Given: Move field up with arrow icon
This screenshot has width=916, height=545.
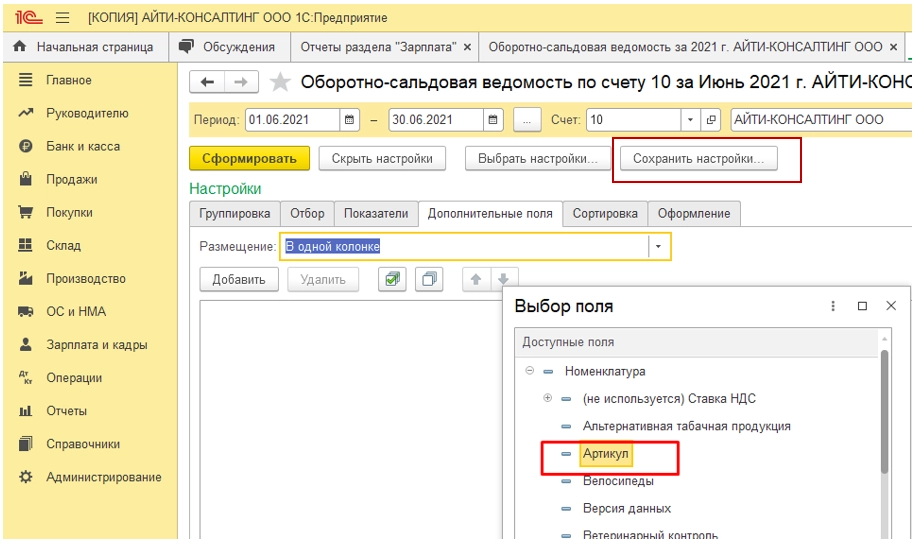Looking at the screenshot, I should (x=476, y=279).
